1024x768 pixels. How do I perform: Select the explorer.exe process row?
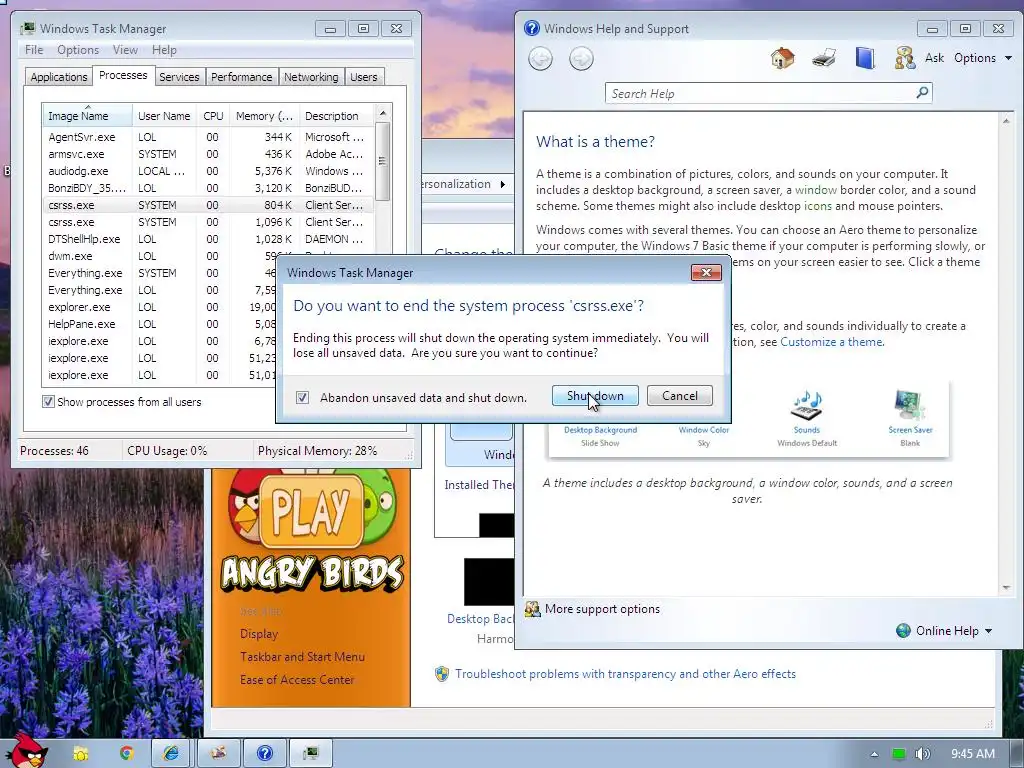(x=159, y=307)
